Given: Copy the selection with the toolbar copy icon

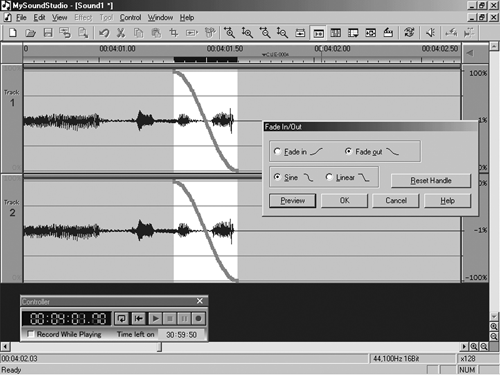Looking at the screenshot, I should [138, 33].
